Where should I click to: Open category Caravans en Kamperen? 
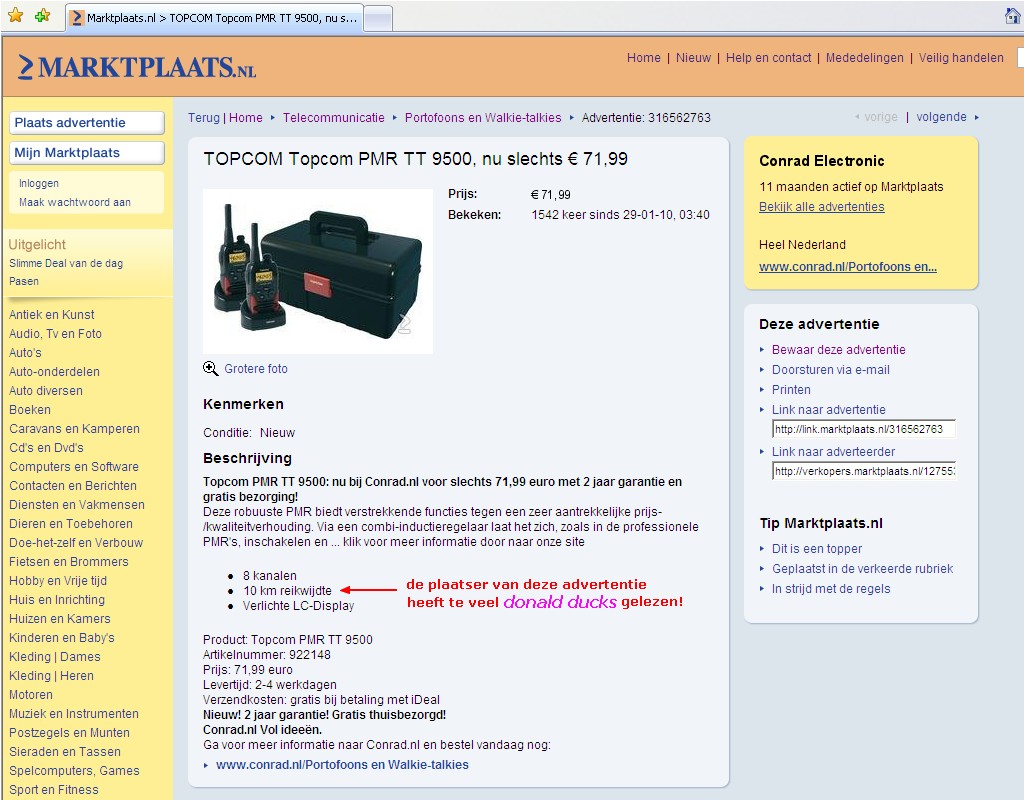click(x=74, y=428)
